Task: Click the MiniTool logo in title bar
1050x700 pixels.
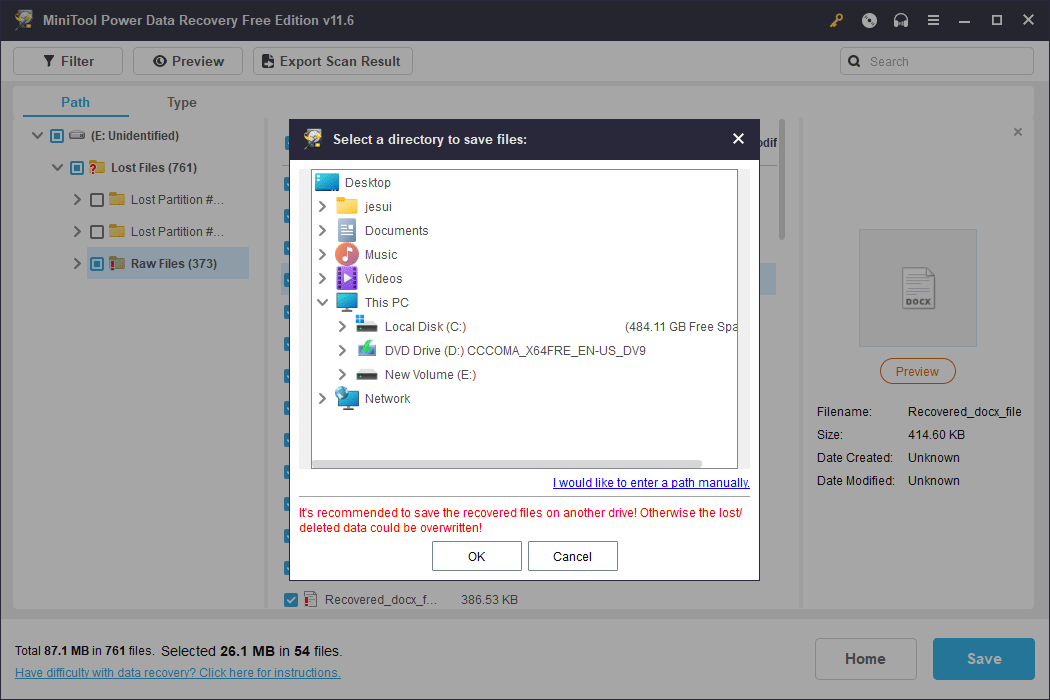Action: click(24, 20)
